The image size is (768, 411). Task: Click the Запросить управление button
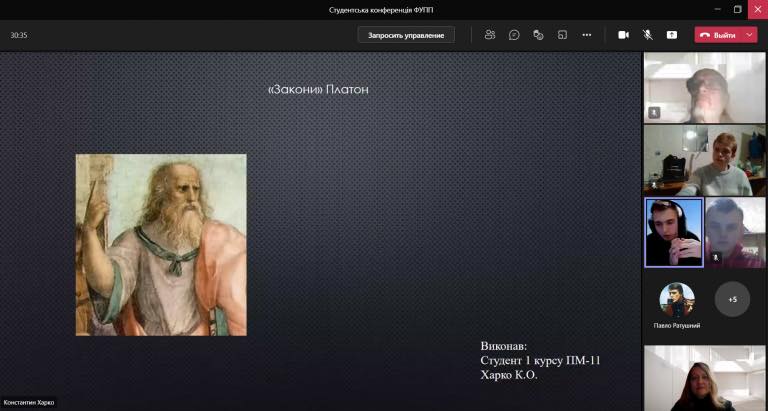406,35
